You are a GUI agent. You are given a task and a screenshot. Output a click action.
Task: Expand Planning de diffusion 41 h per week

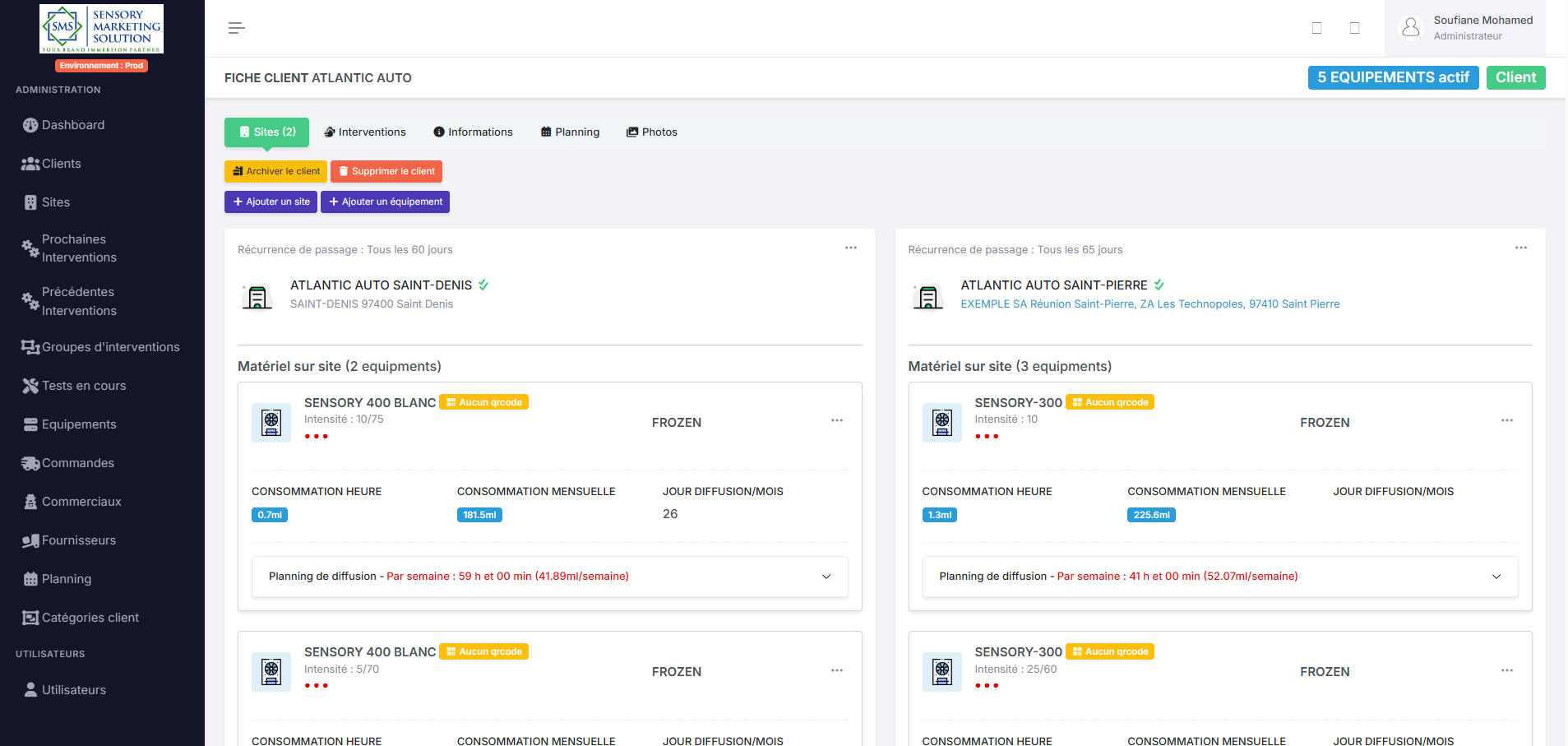(x=1220, y=577)
